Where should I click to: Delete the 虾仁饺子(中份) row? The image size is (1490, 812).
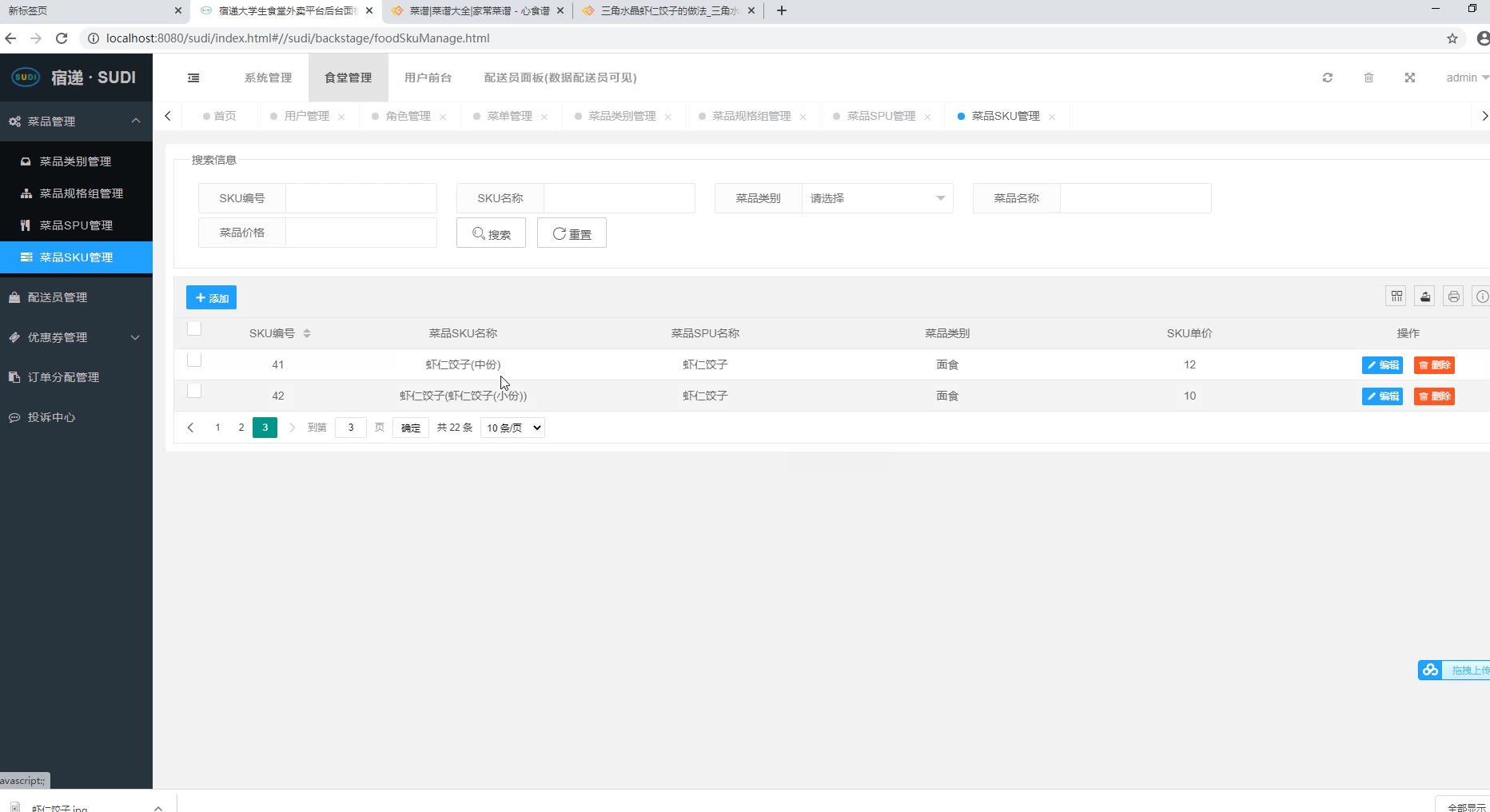click(1434, 365)
